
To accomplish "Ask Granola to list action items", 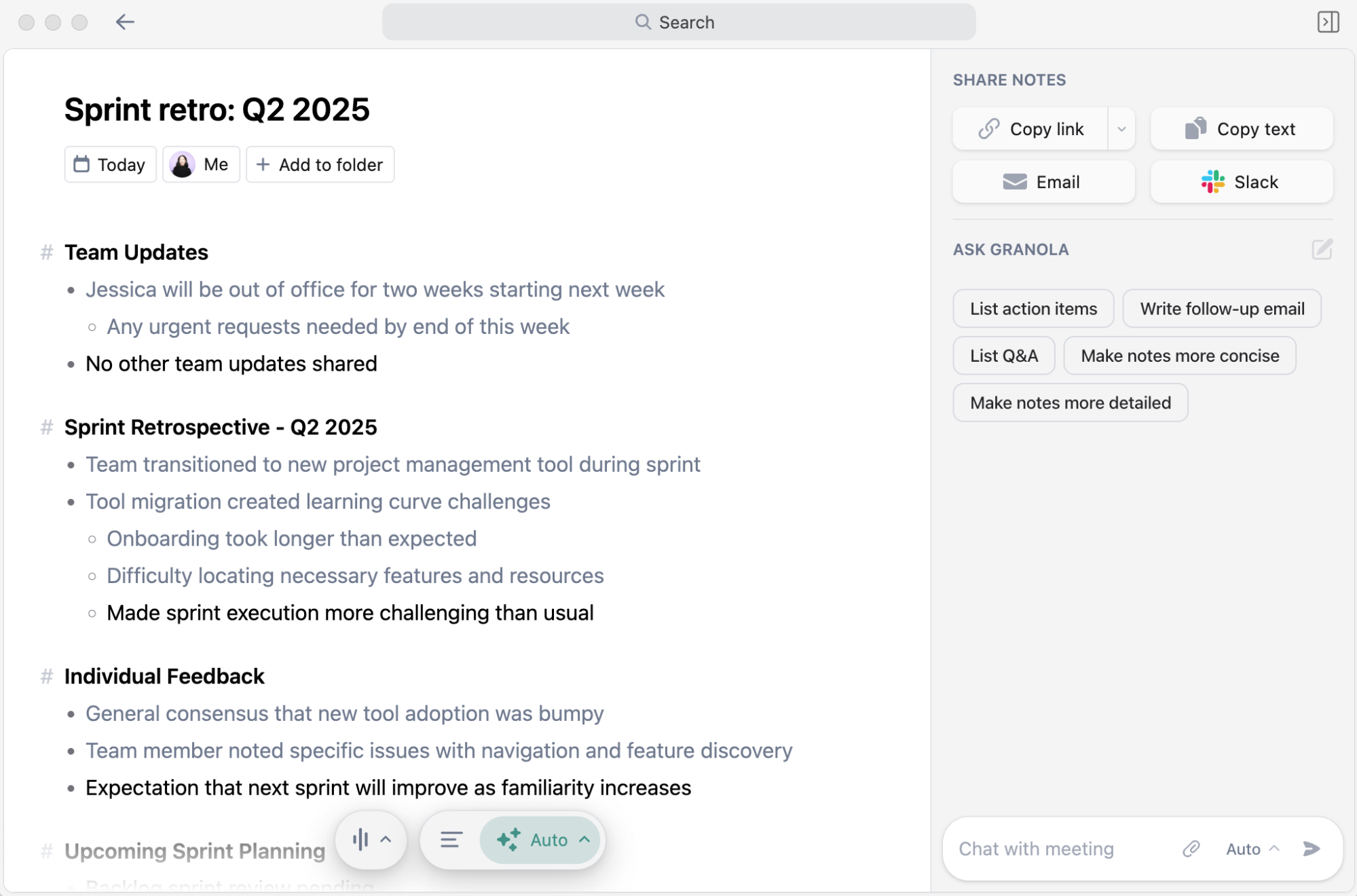I will 1033,308.
